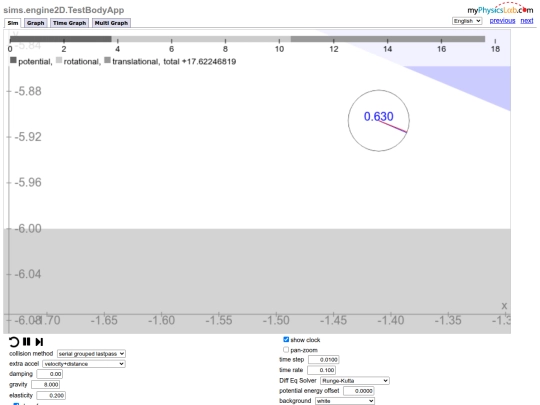540x405 pixels.
Task: Restart the simulation with the rewind icon
Action: click(x=13, y=342)
